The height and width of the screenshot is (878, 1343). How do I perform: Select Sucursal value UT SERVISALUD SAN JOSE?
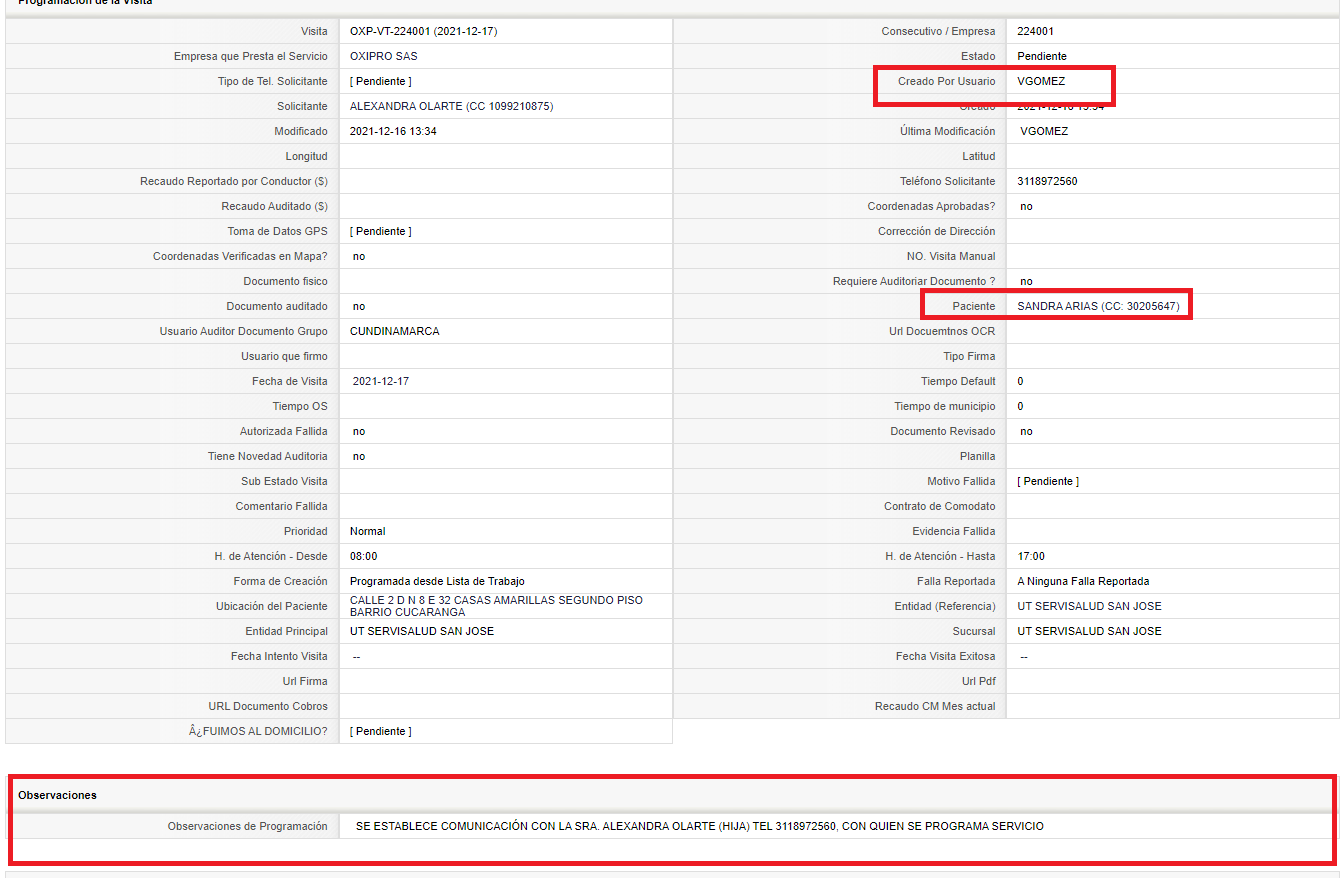[x=1089, y=631]
